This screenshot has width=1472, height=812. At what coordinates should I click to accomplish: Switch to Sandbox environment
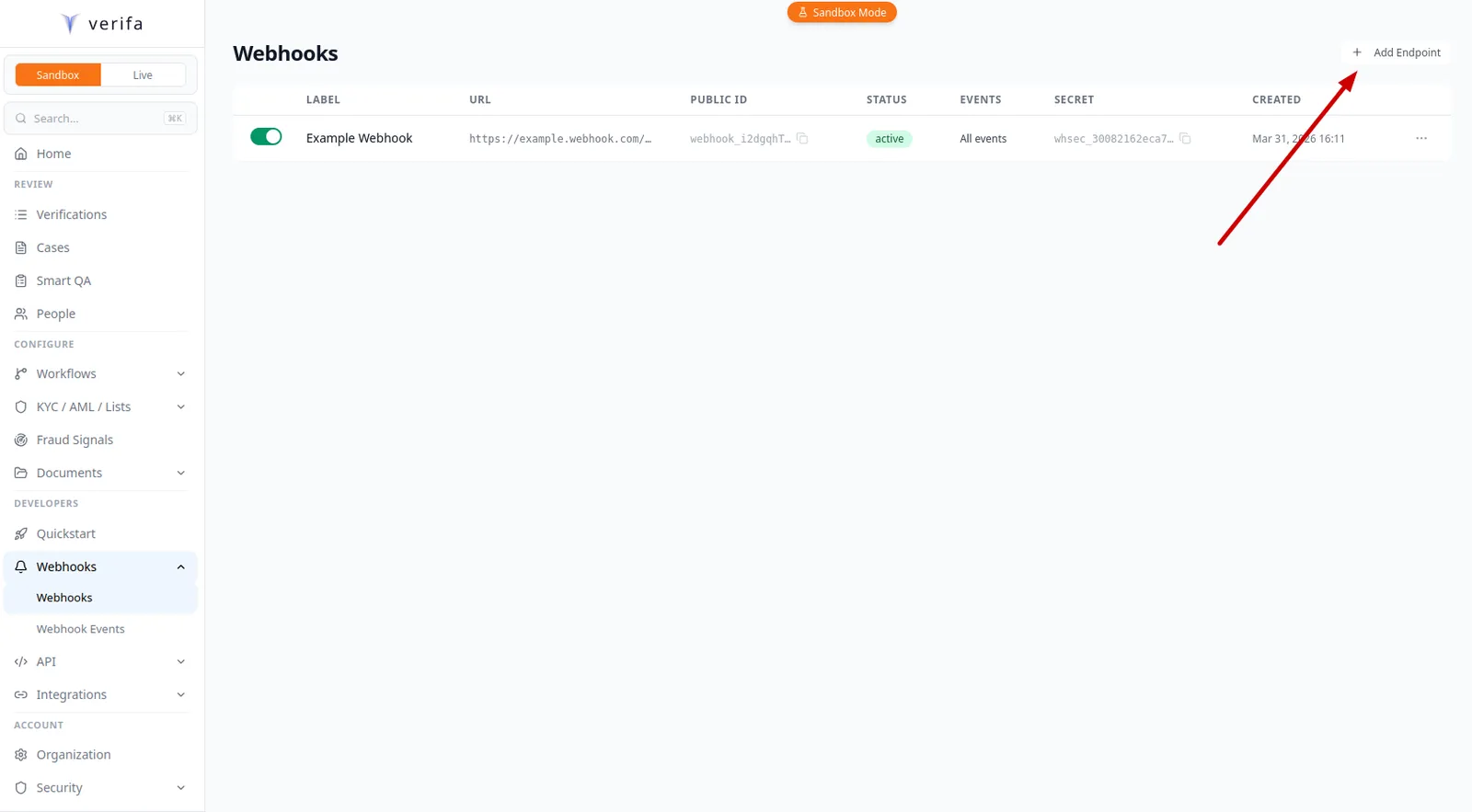58,74
